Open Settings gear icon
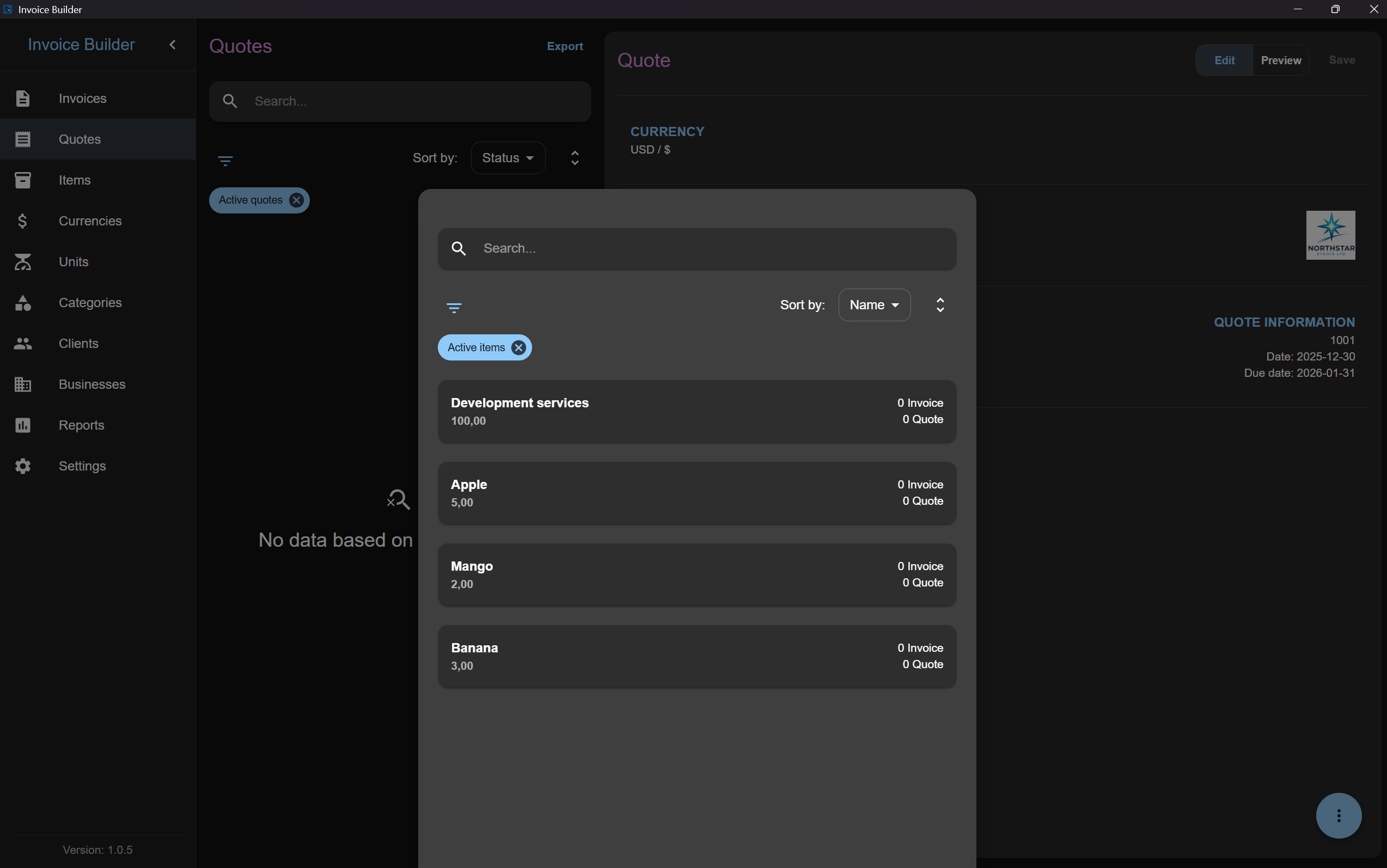The width and height of the screenshot is (1387, 868). coord(22,466)
